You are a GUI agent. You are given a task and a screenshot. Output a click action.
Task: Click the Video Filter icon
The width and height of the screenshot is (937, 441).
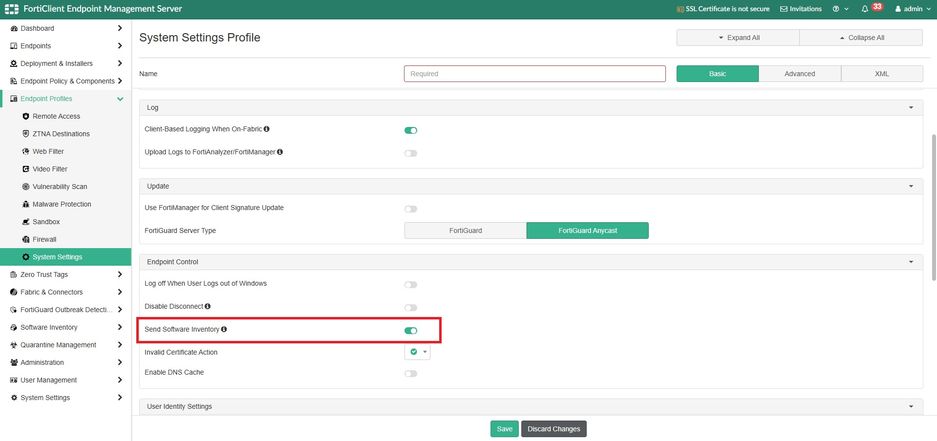(x=26, y=169)
